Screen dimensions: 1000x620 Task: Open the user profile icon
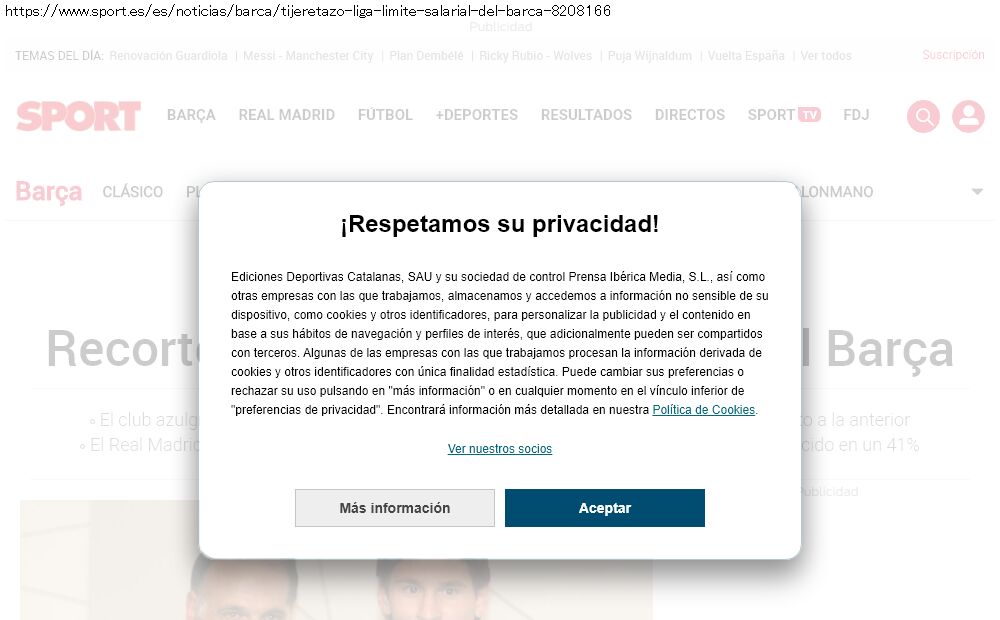tap(968, 116)
